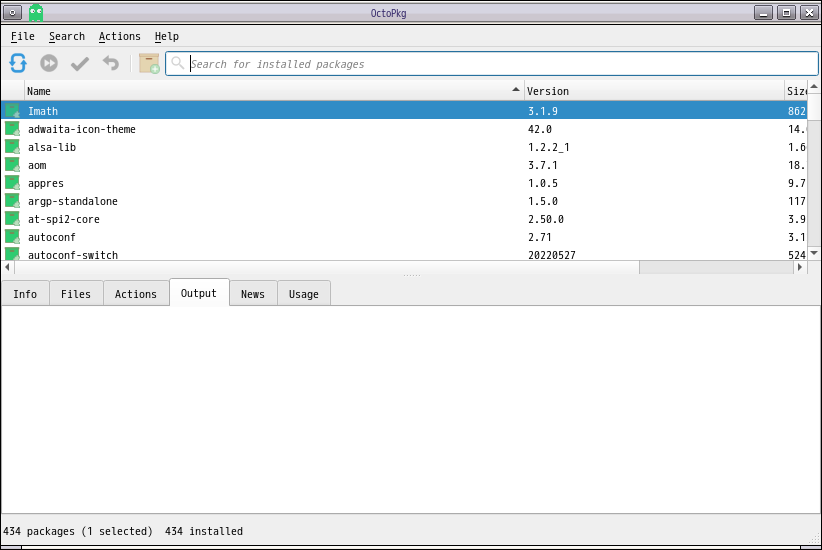Click the splitter handle above the tabs

pyautogui.click(x=412, y=276)
